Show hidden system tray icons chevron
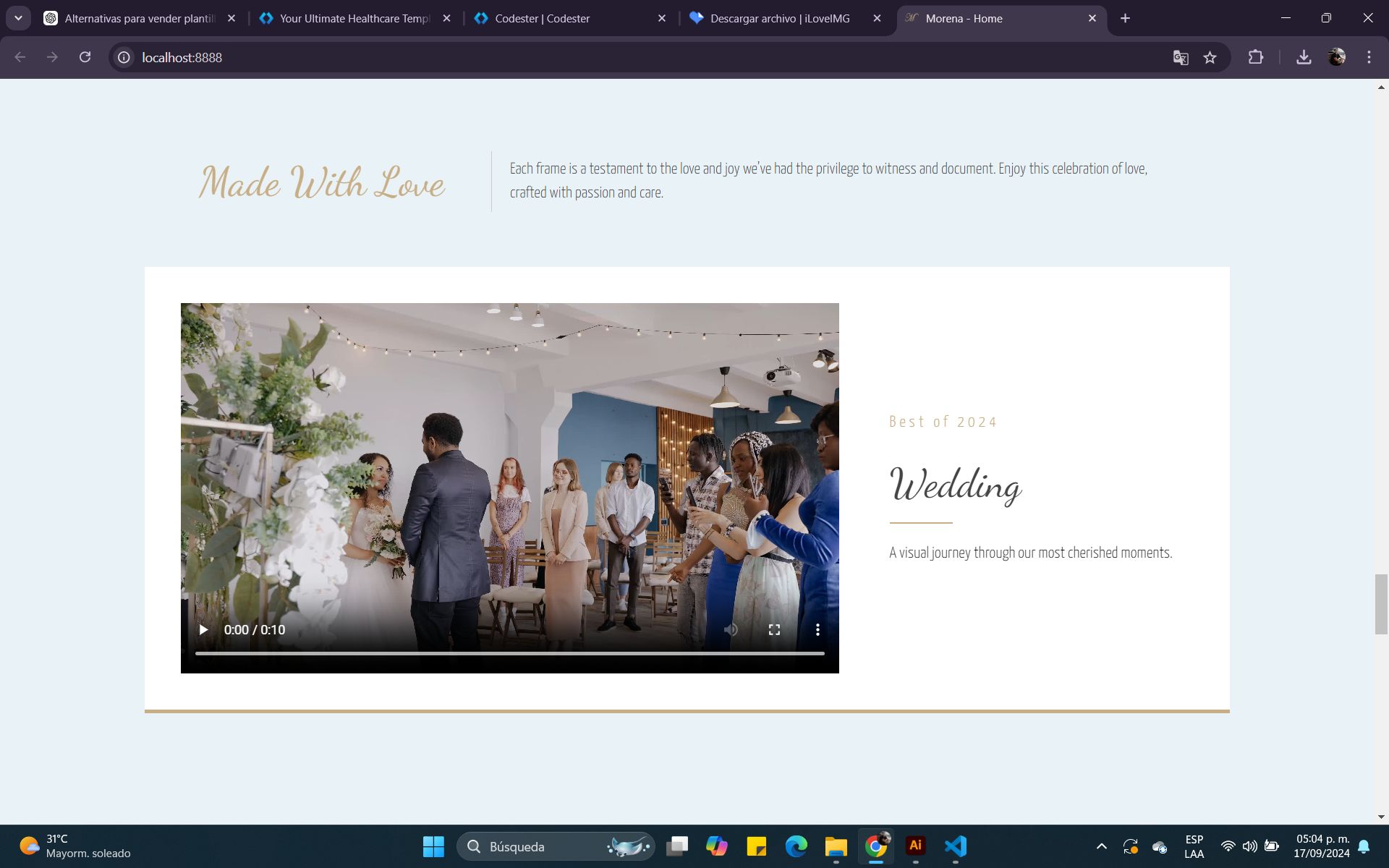This screenshot has width=1389, height=868. click(1101, 846)
